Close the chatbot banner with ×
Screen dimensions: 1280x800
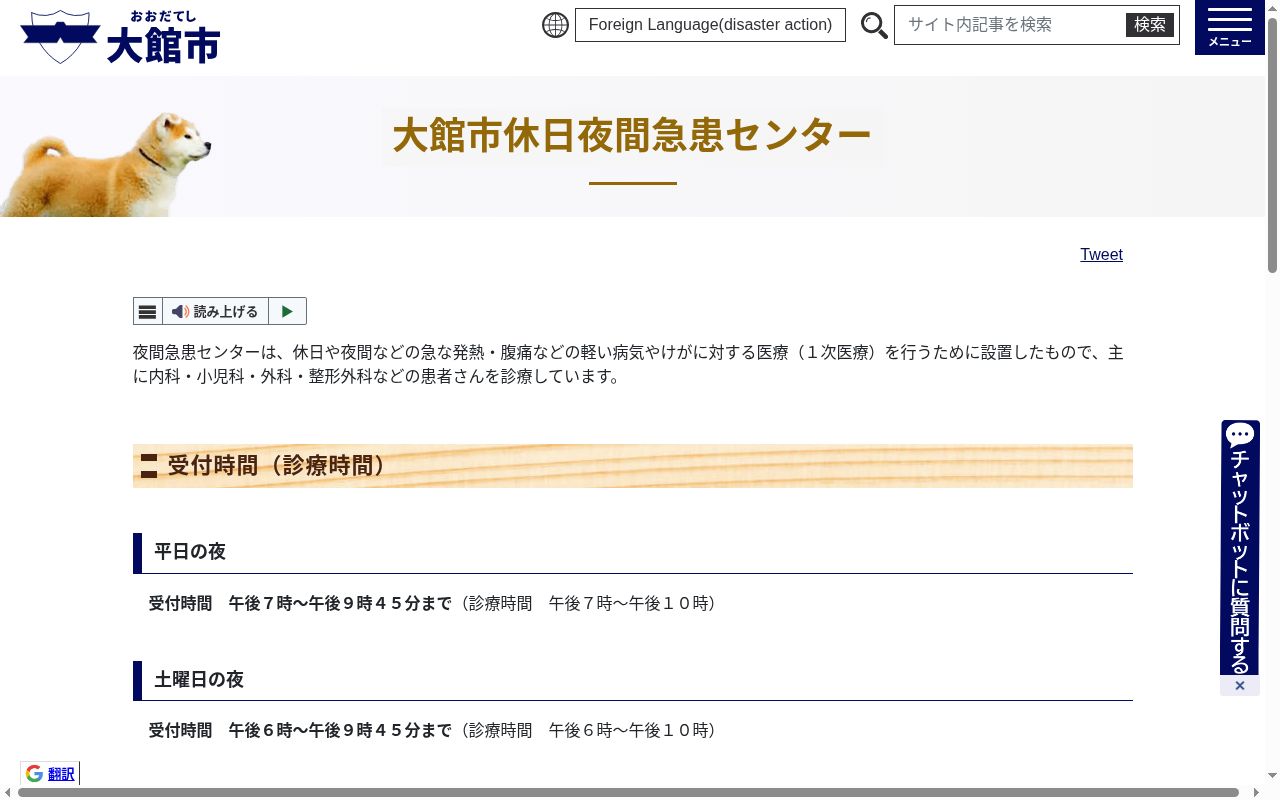(x=1240, y=686)
